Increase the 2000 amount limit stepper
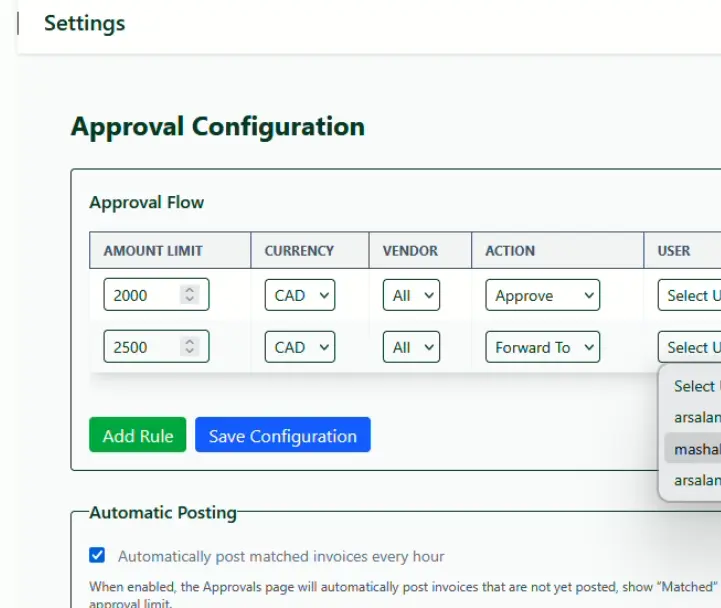This screenshot has width=721, height=608. click(x=189, y=290)
